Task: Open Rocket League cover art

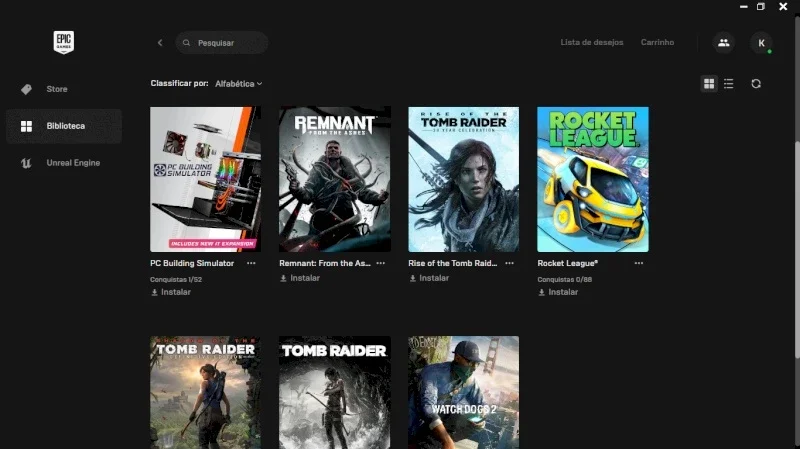Action: [593, 179]
